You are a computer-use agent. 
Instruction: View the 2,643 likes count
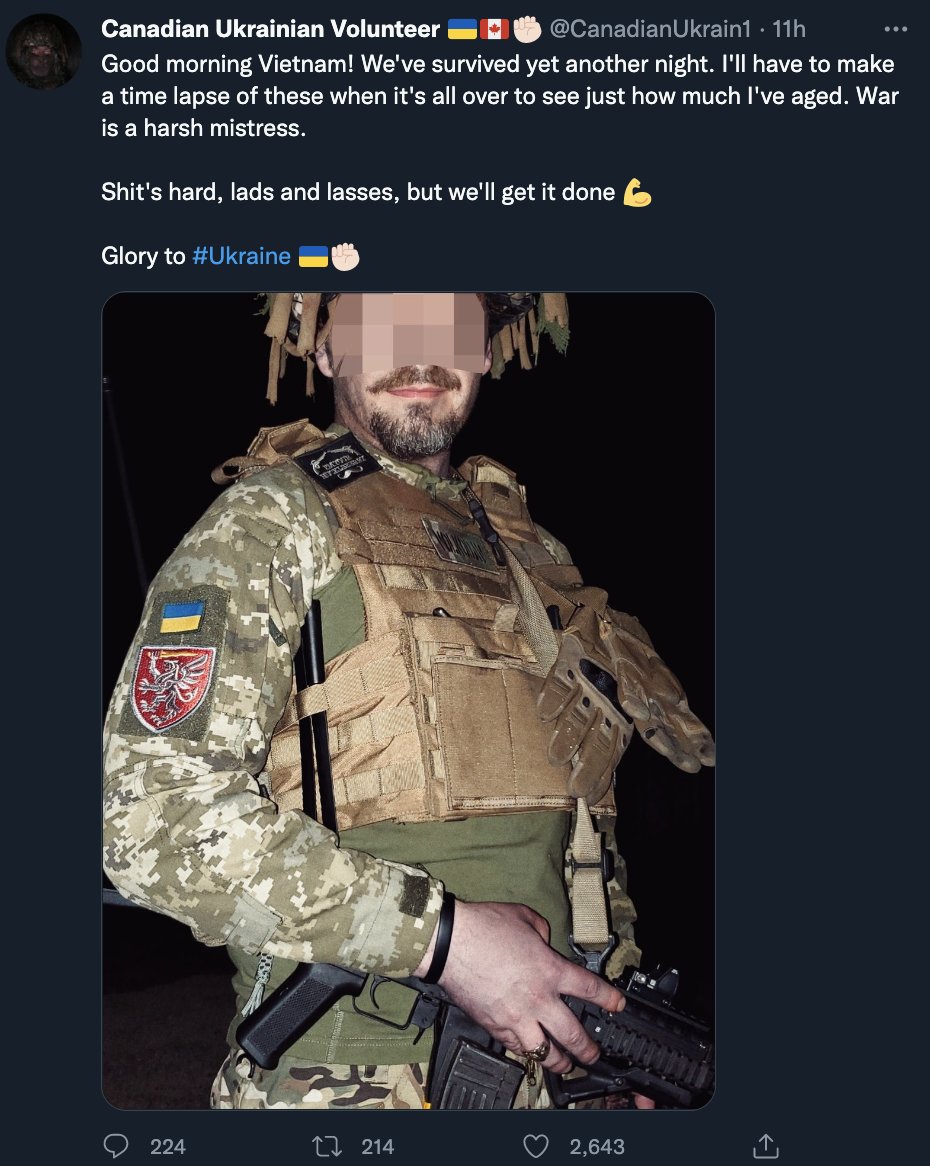tap(597, 1147)
